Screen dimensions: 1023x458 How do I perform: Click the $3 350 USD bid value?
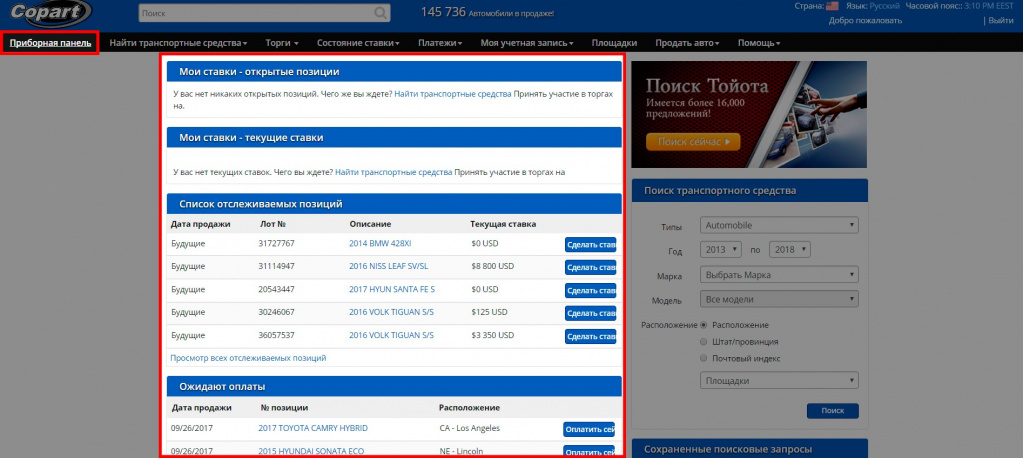pyautogui.click(x=493, y=335)
